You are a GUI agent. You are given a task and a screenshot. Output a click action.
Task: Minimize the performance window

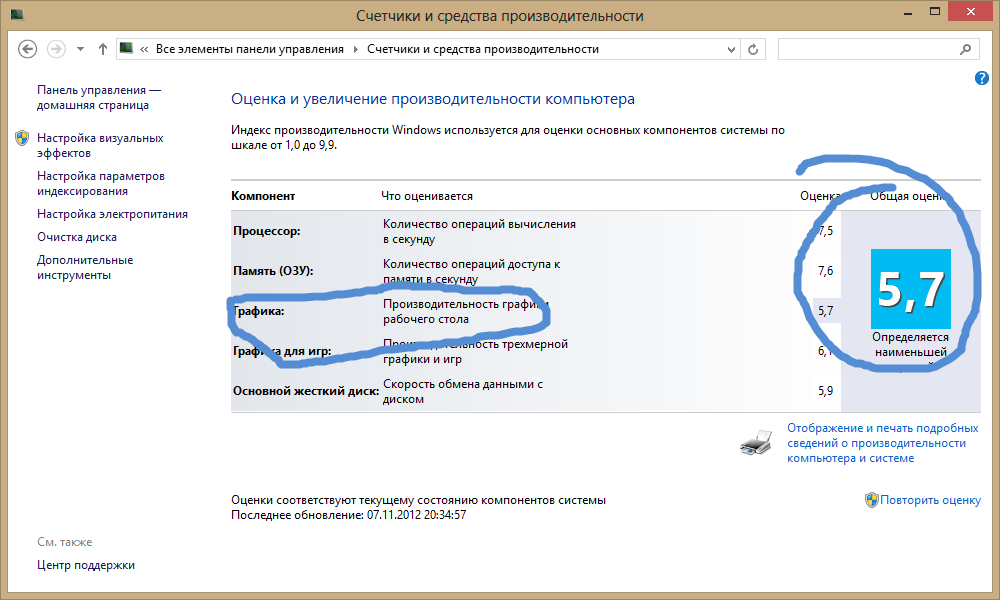pyautogui.click(x=908, y=12)
